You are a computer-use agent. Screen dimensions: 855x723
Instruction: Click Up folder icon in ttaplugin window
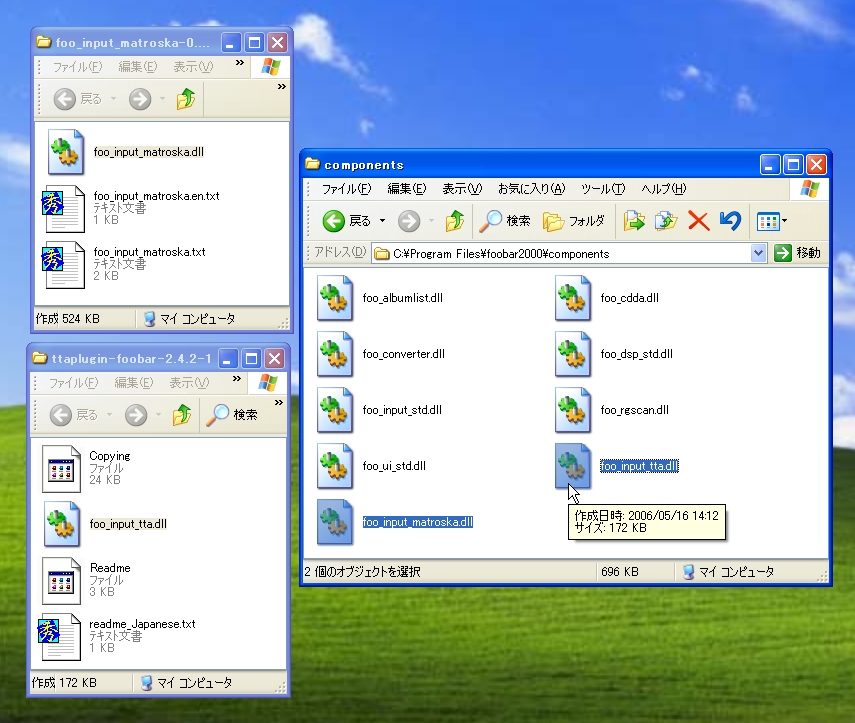(x=182, y=415)
